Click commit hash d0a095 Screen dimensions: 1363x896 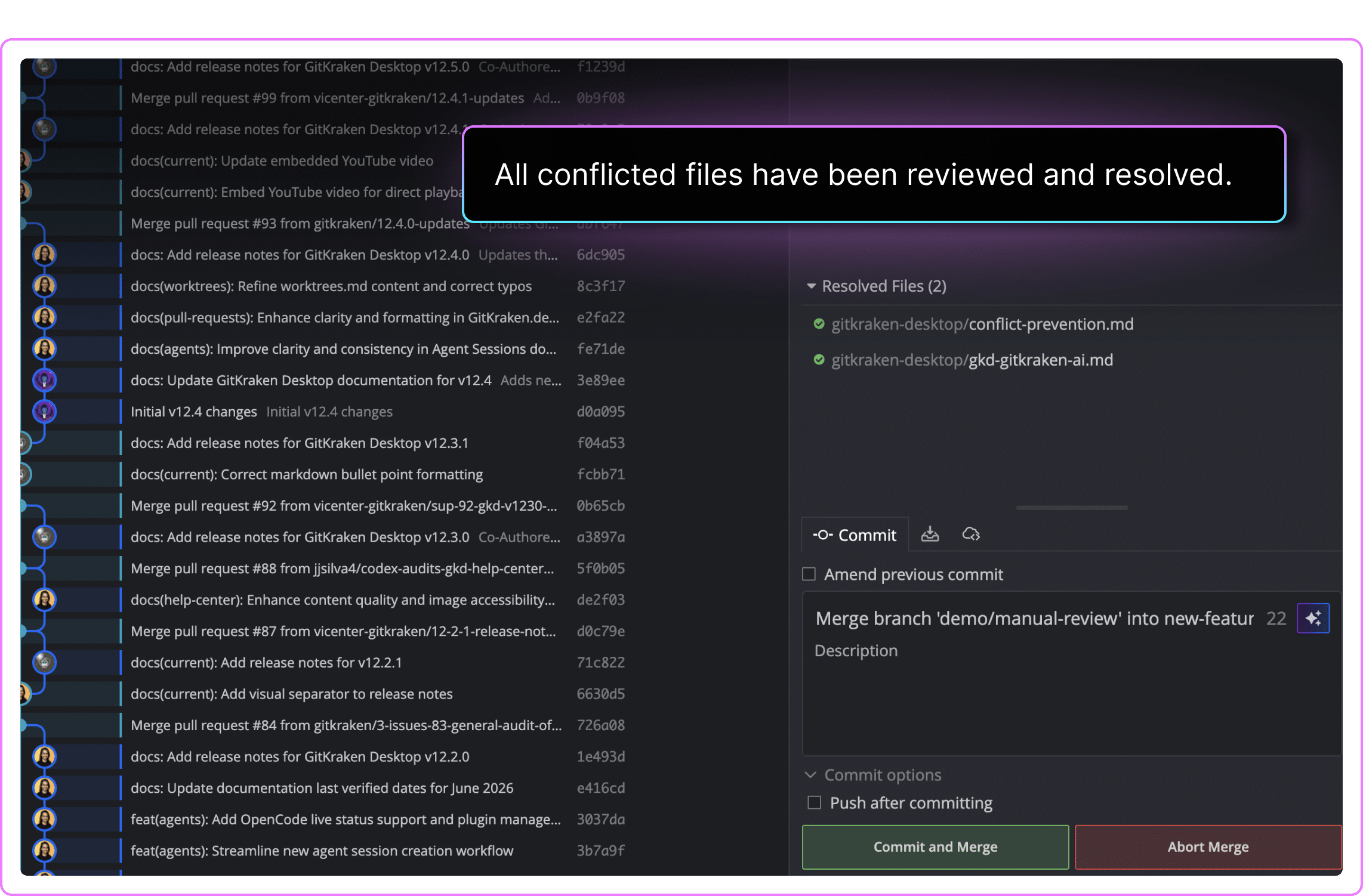[x=600, y=412]
